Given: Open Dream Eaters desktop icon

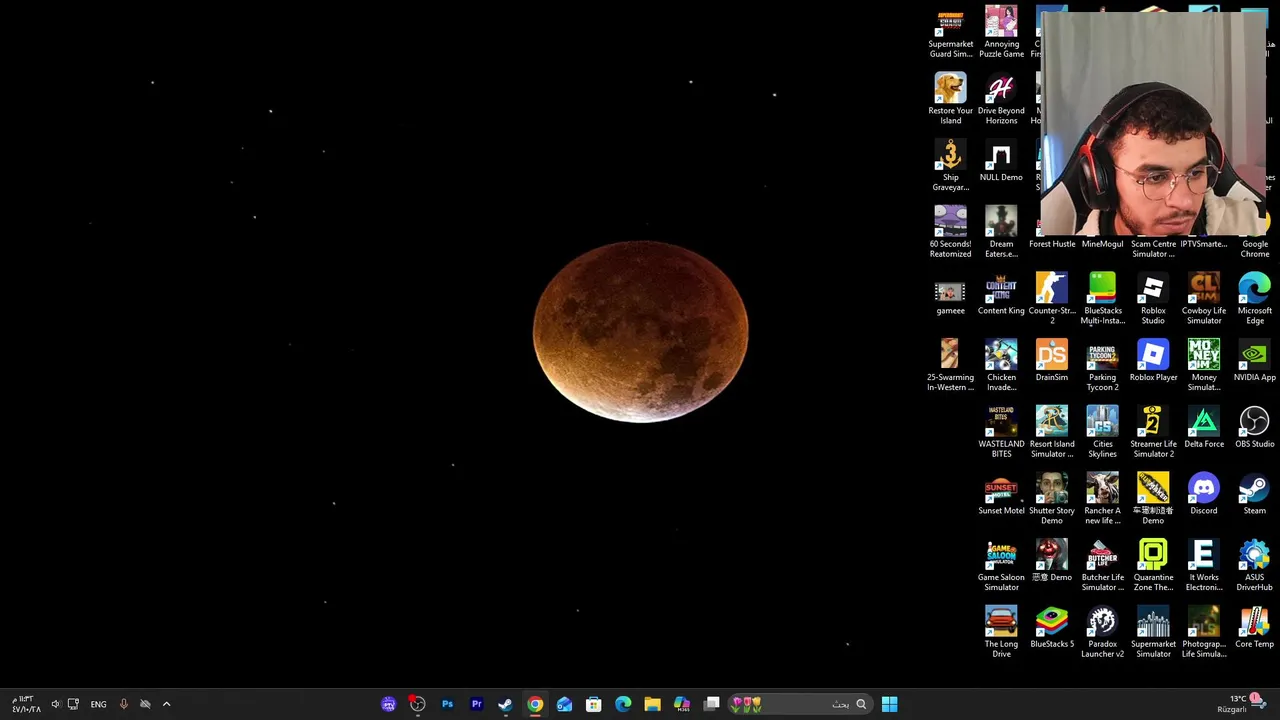Looking at the screenshot, I should pos(1001,232).
